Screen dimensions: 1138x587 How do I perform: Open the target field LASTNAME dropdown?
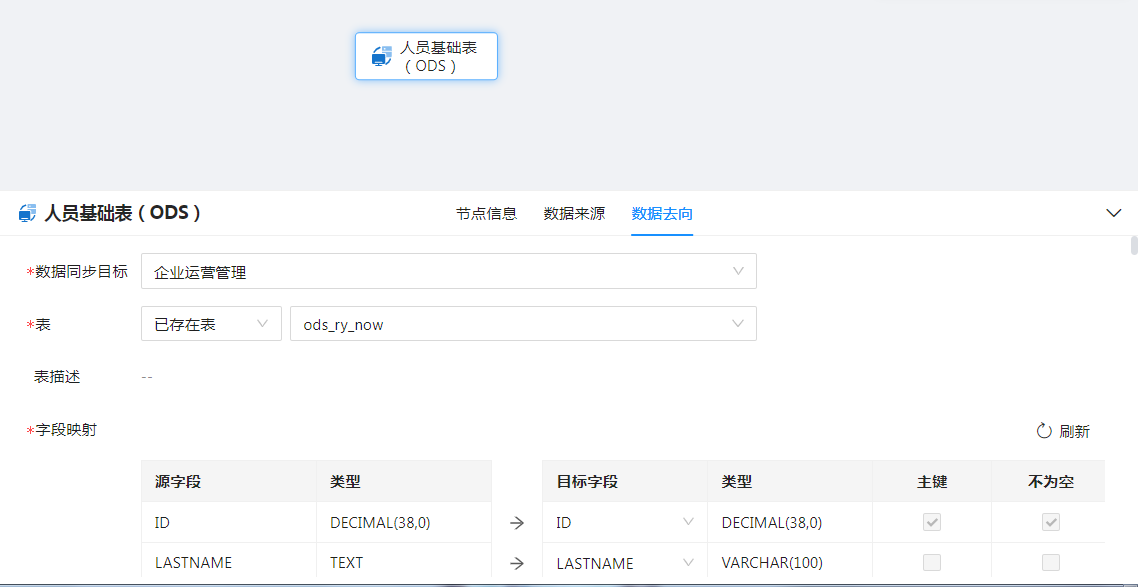pyautogui.click(x=624, y=563)
